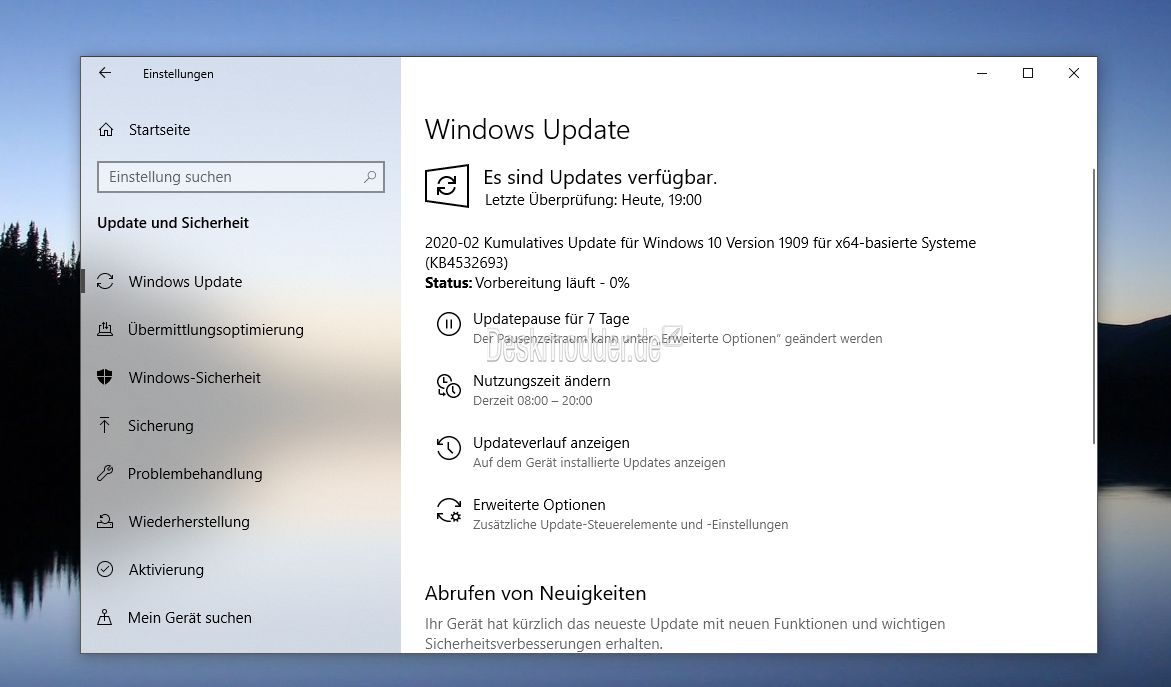Screen dimensions: 1171x687
Task: Click the search magnifier icon
Action: coord(370,177)
